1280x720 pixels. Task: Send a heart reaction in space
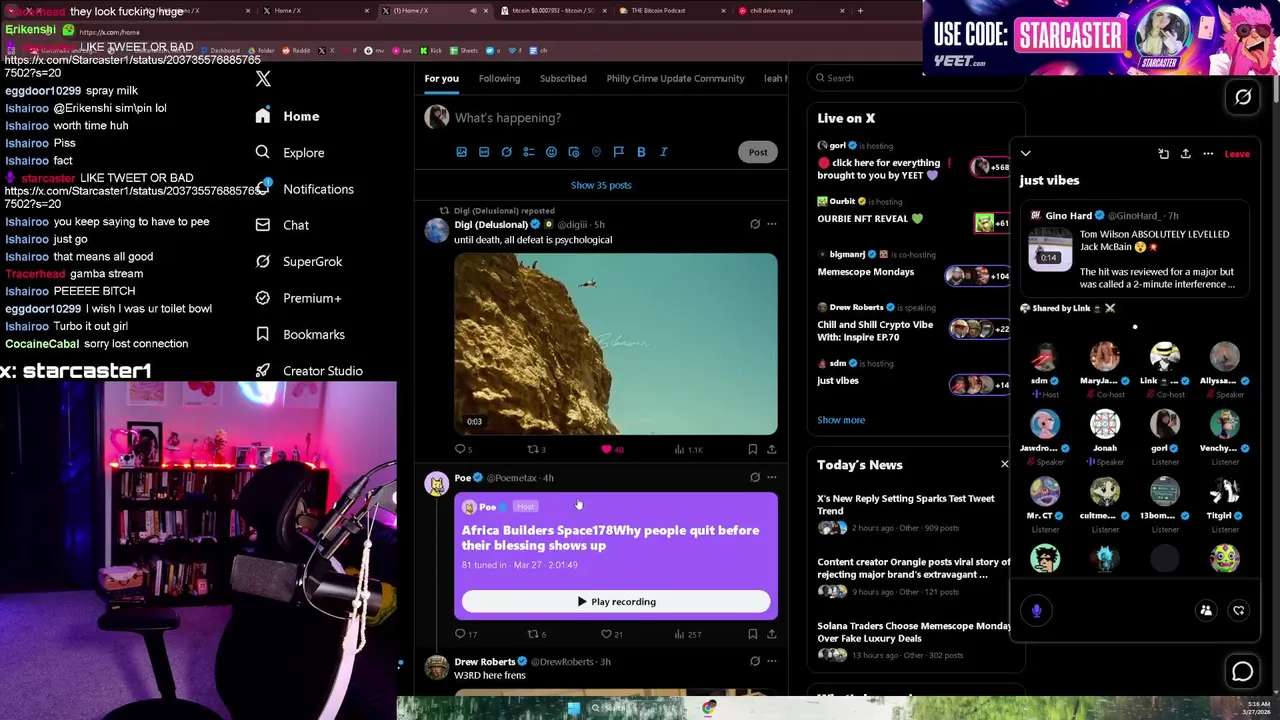pyautogui.click(x=1238, y=610)
